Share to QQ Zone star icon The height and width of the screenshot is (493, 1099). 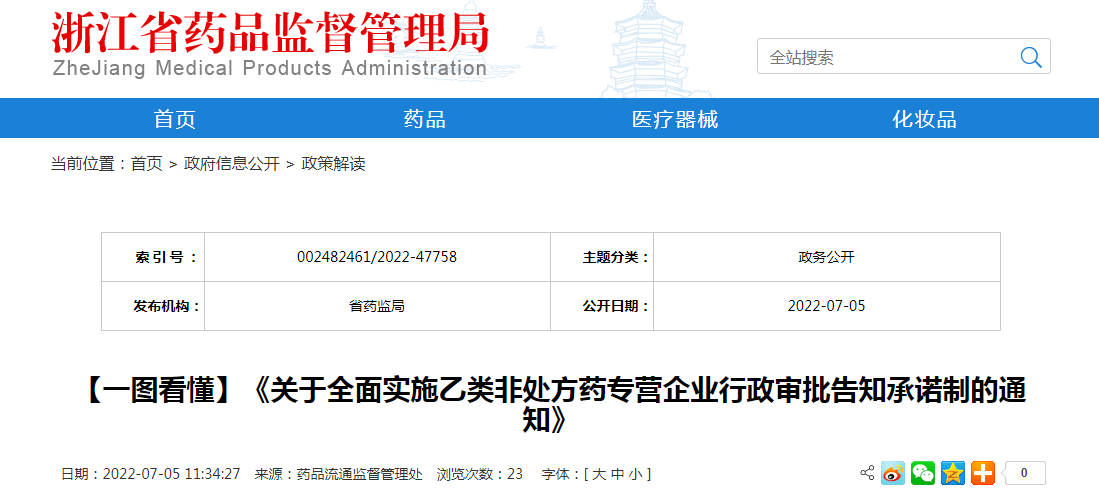point(953,473)
